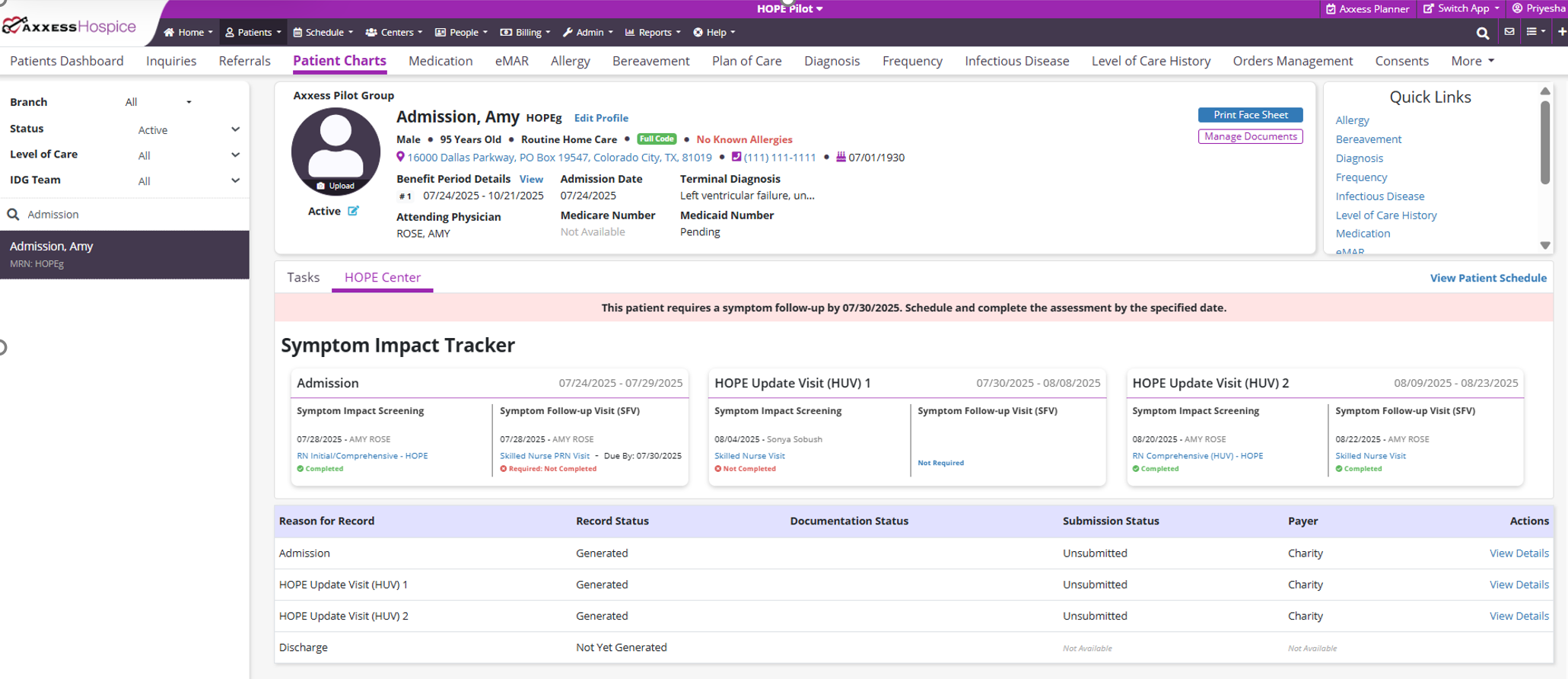
Task: Click the Axxess Hospice logo
Action: 69,27
